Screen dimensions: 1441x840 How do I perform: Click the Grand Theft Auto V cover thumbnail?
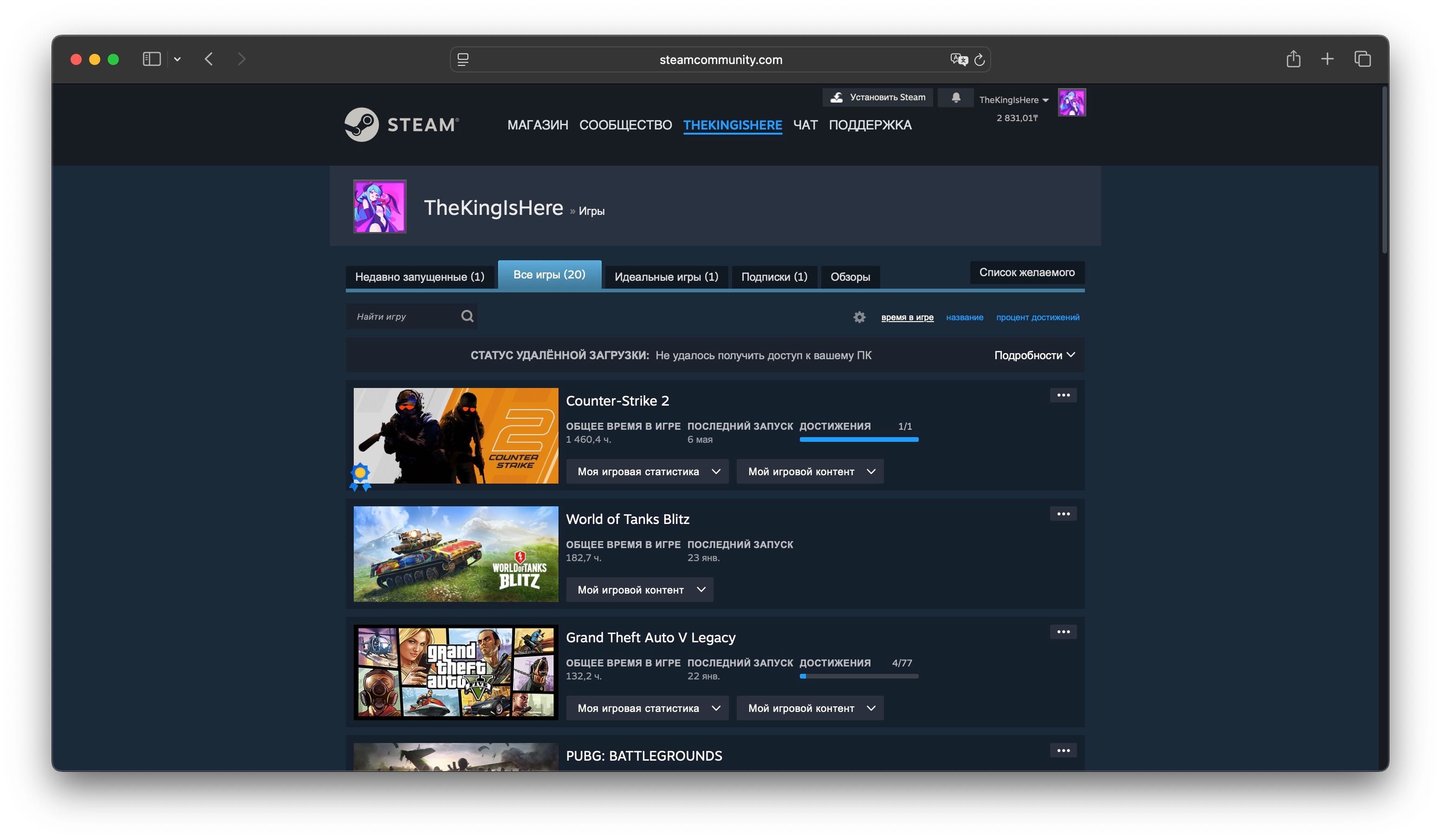(456, 672)
